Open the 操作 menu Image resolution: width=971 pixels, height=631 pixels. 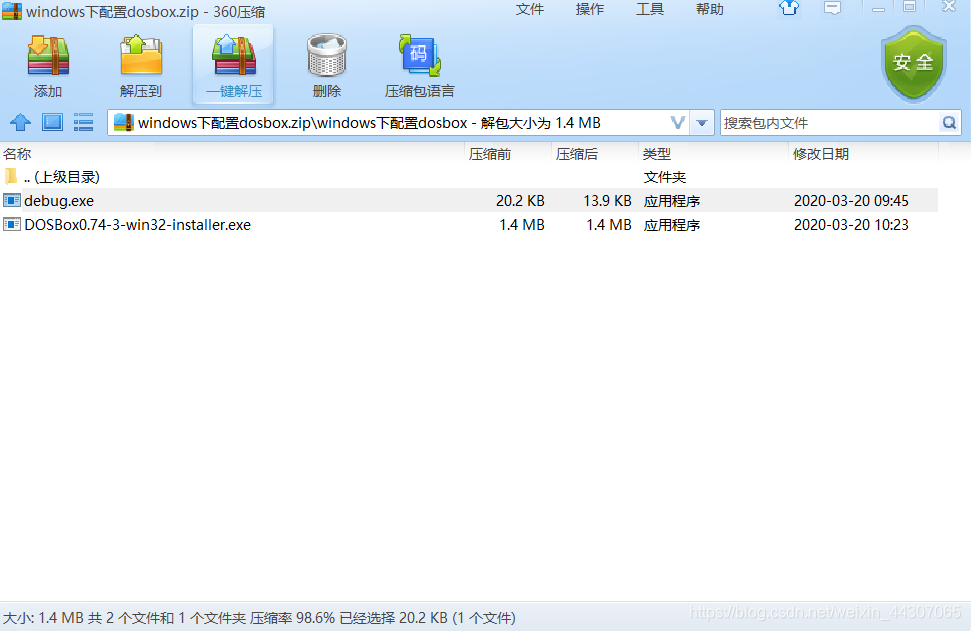pos(590,9)
